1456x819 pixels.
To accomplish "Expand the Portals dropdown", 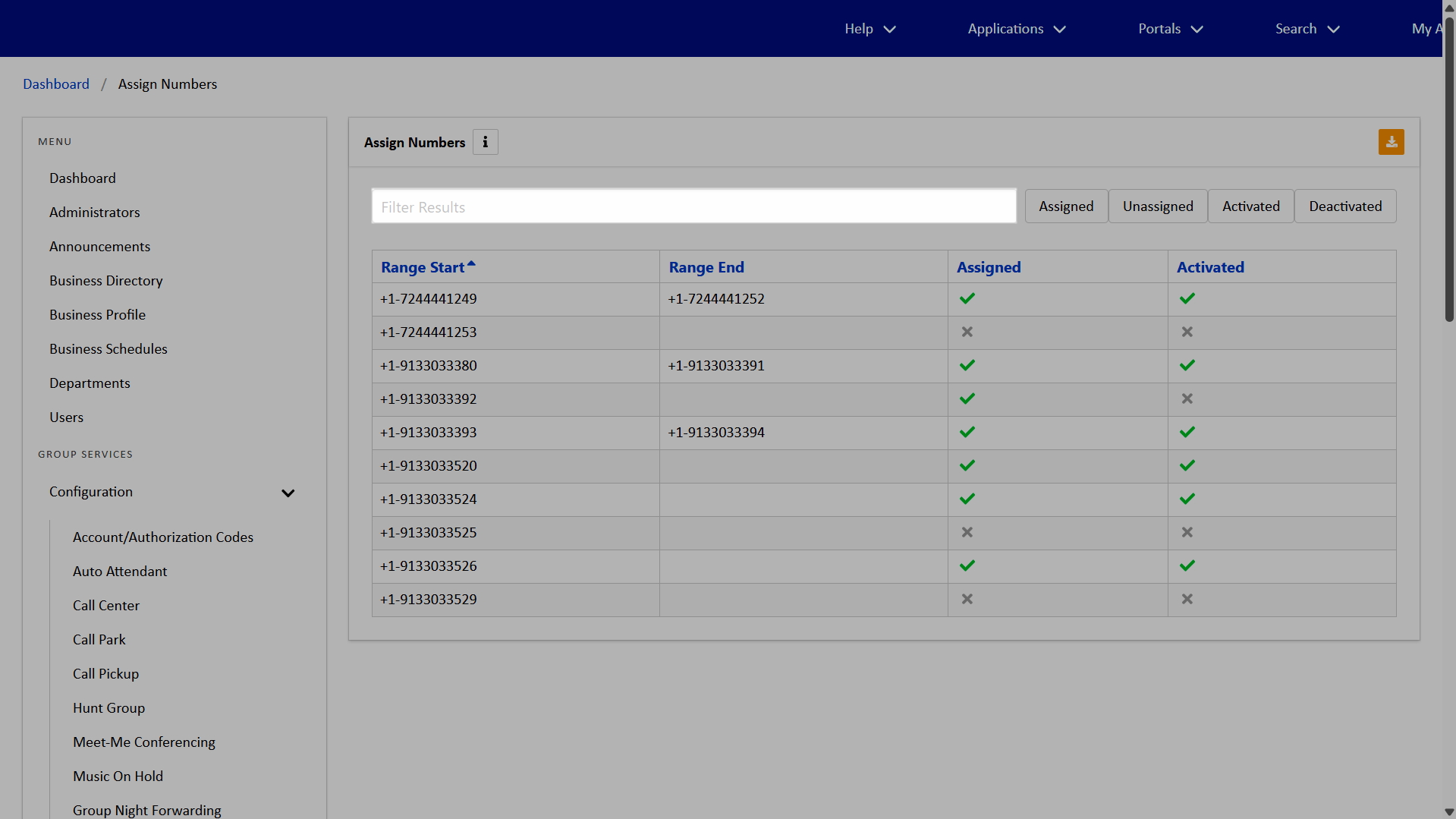I will pyautogui.click(x=1170, y=29).
